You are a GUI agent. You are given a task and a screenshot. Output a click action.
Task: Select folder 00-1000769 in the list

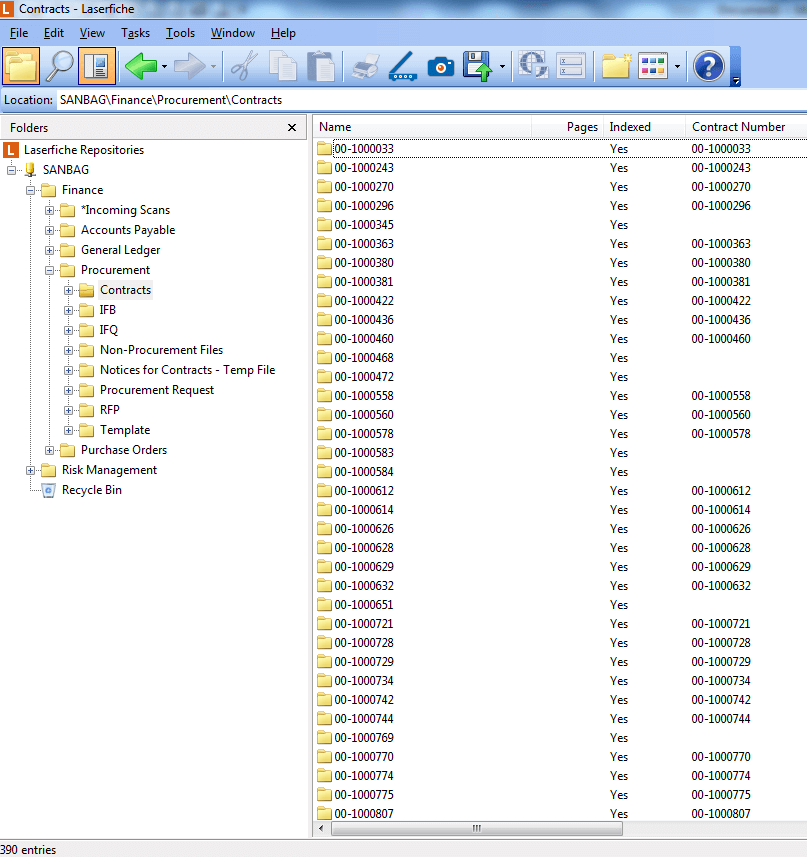point(364,738)
